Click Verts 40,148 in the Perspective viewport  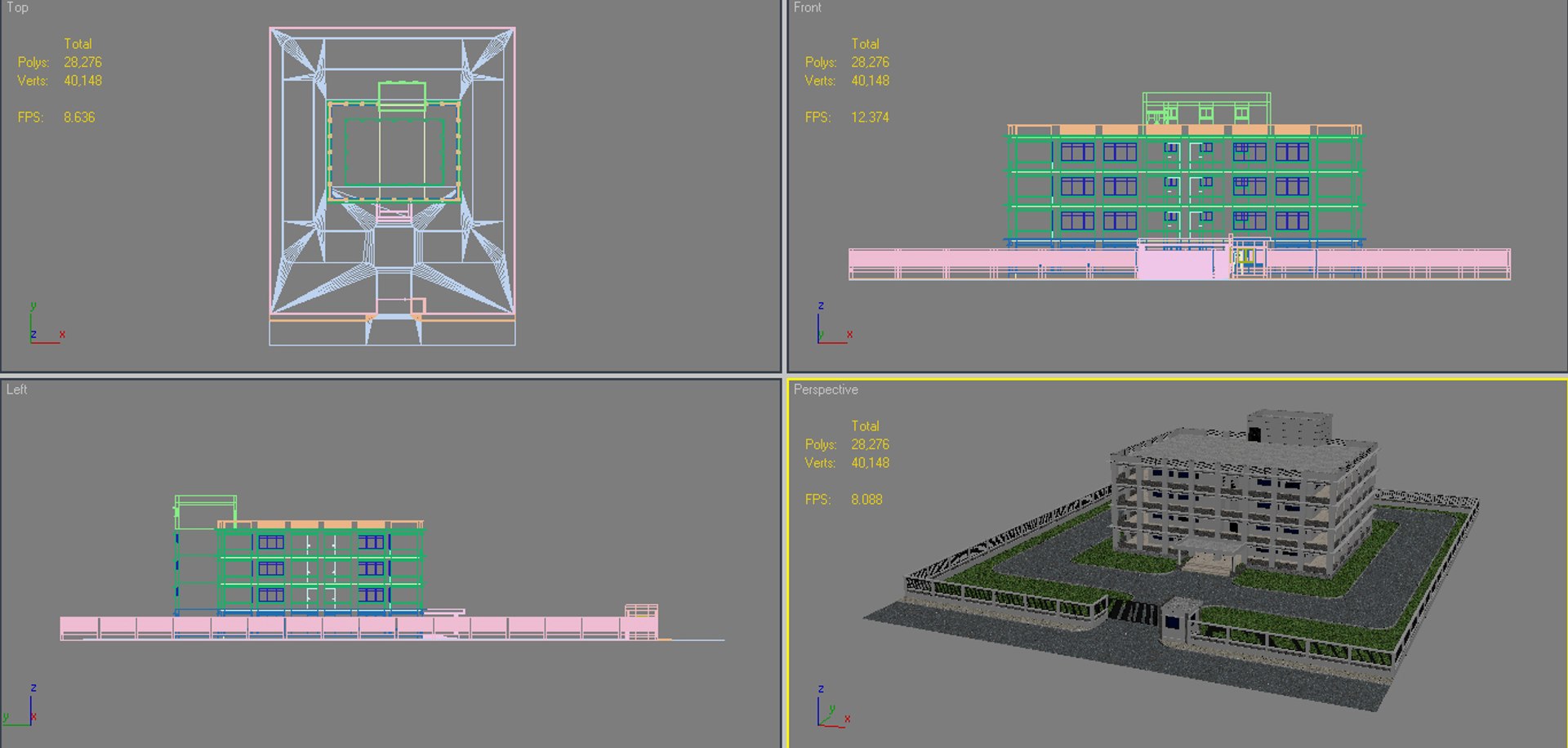tap(870, 462)
